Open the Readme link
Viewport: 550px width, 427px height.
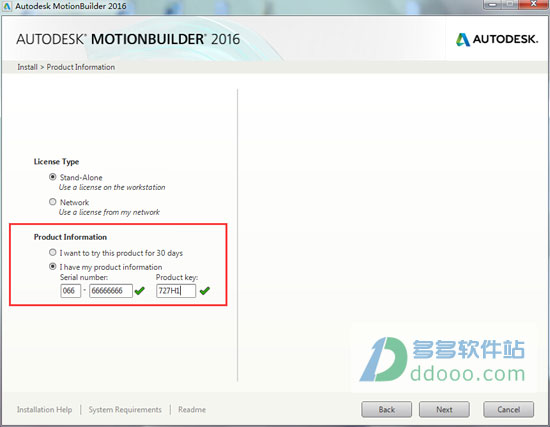(192, 409)
